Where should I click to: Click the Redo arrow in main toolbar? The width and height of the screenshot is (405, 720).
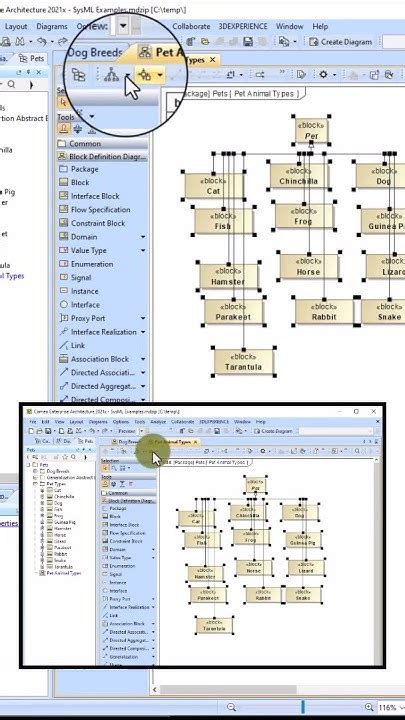point(63,42)
